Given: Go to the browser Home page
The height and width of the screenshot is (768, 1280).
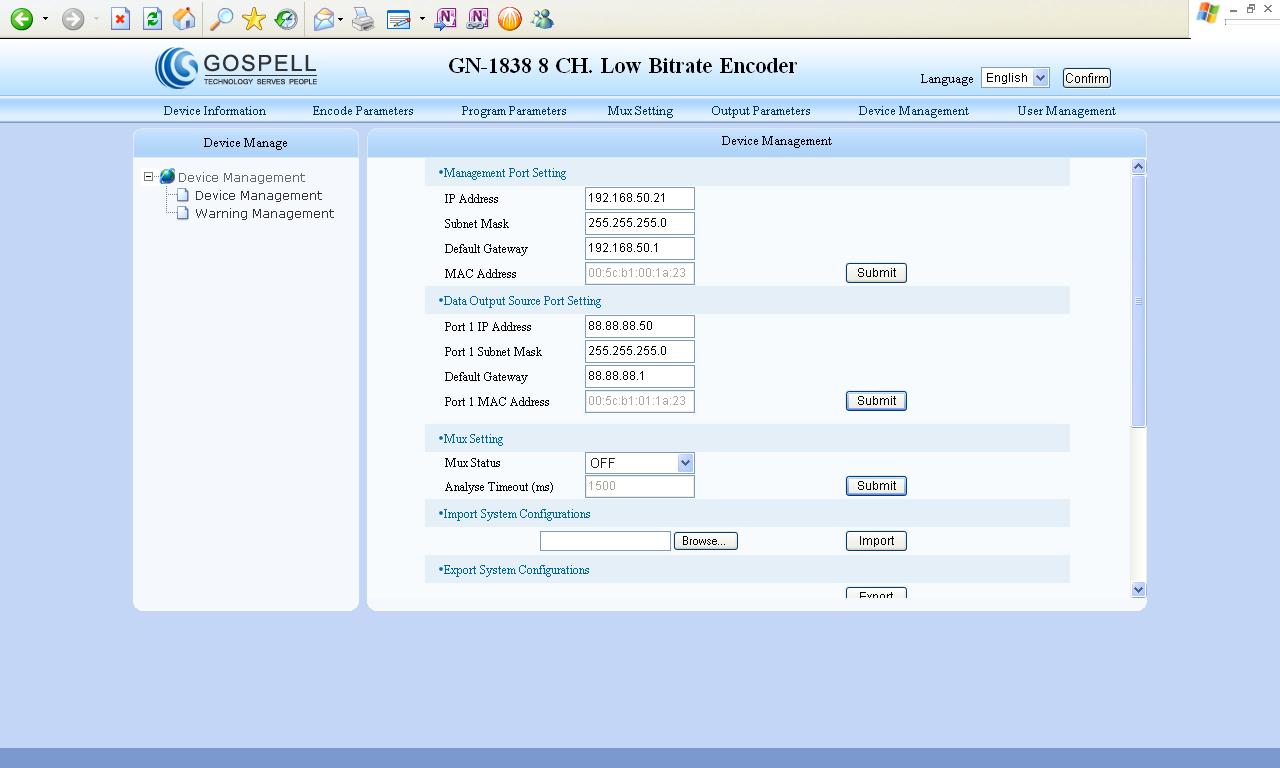Looking at the screenshot, I should 183,19.
